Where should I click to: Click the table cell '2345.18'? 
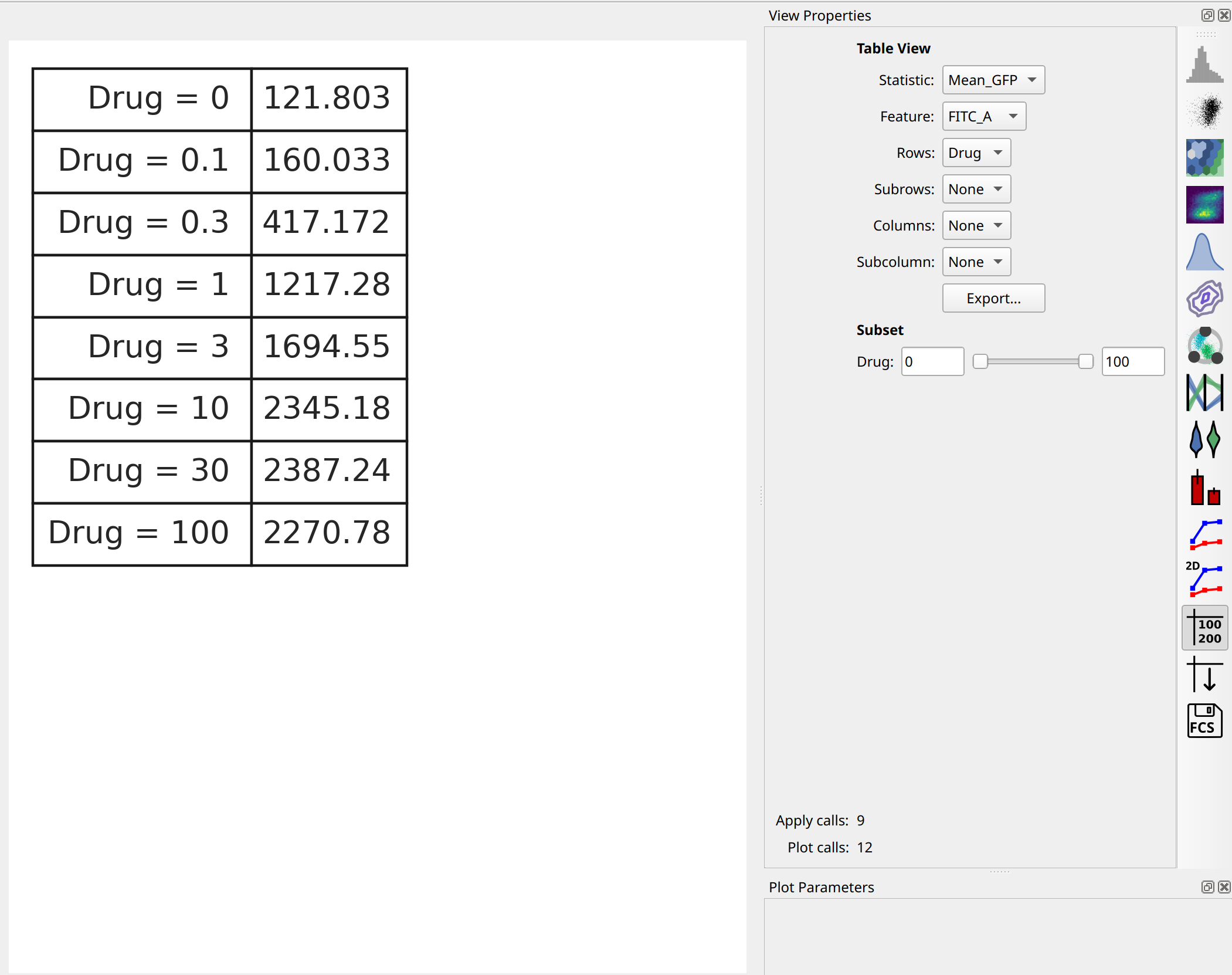click(329, 409)
